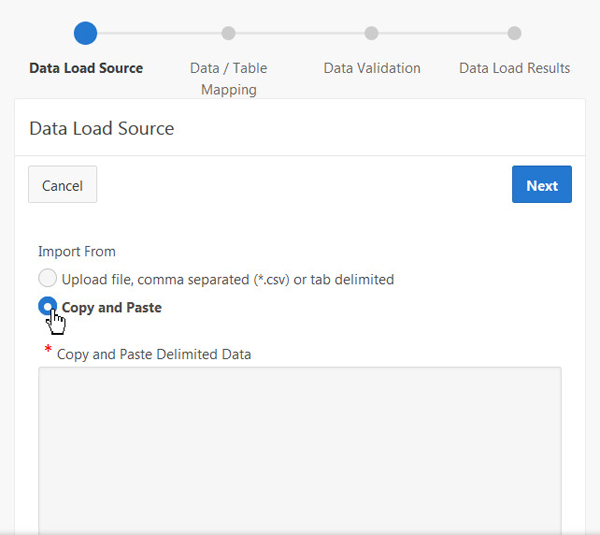Click the 'Upload file, comma separated' option label

(228, 279)
